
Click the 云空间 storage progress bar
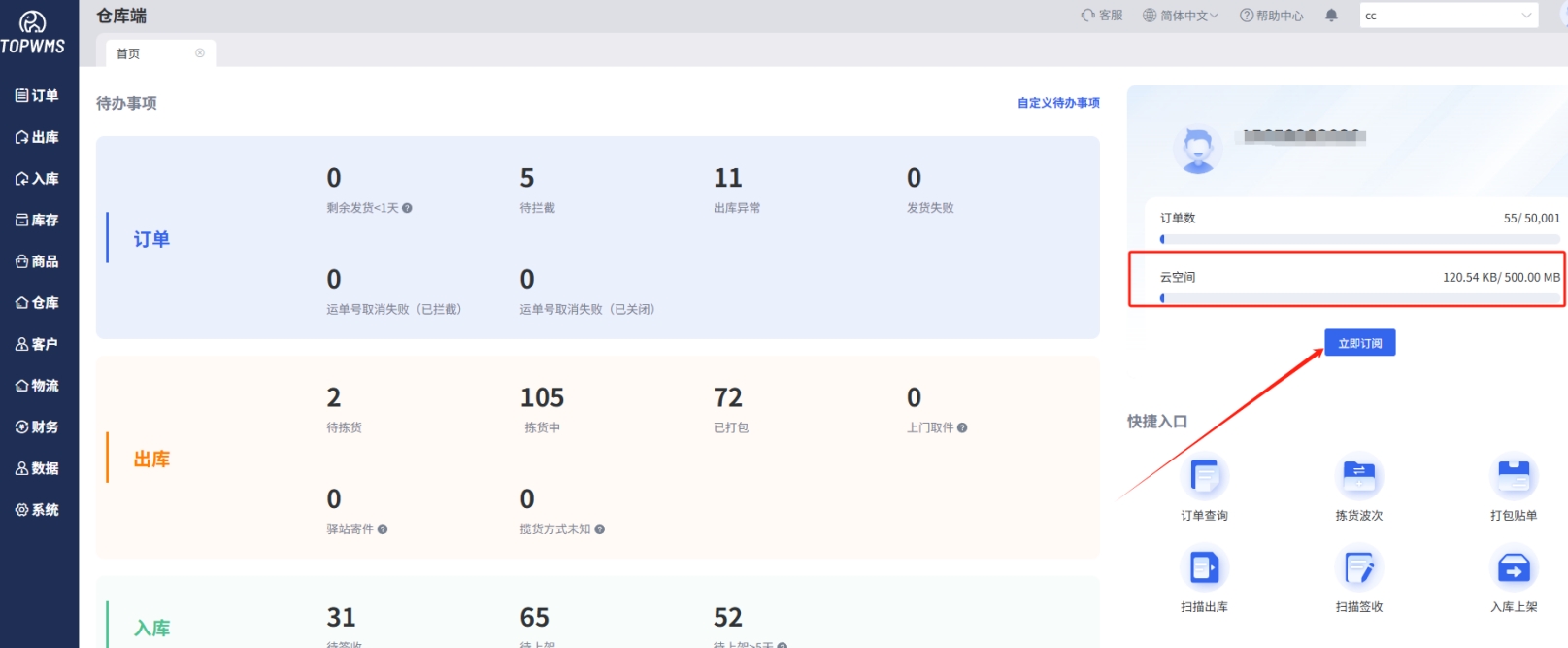(x=1359, y=298)
